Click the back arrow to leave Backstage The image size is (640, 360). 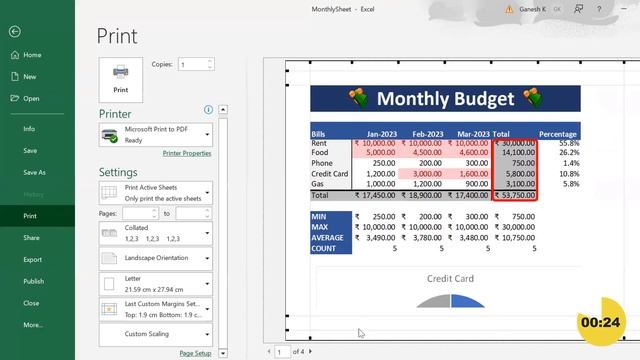(15, 31)
